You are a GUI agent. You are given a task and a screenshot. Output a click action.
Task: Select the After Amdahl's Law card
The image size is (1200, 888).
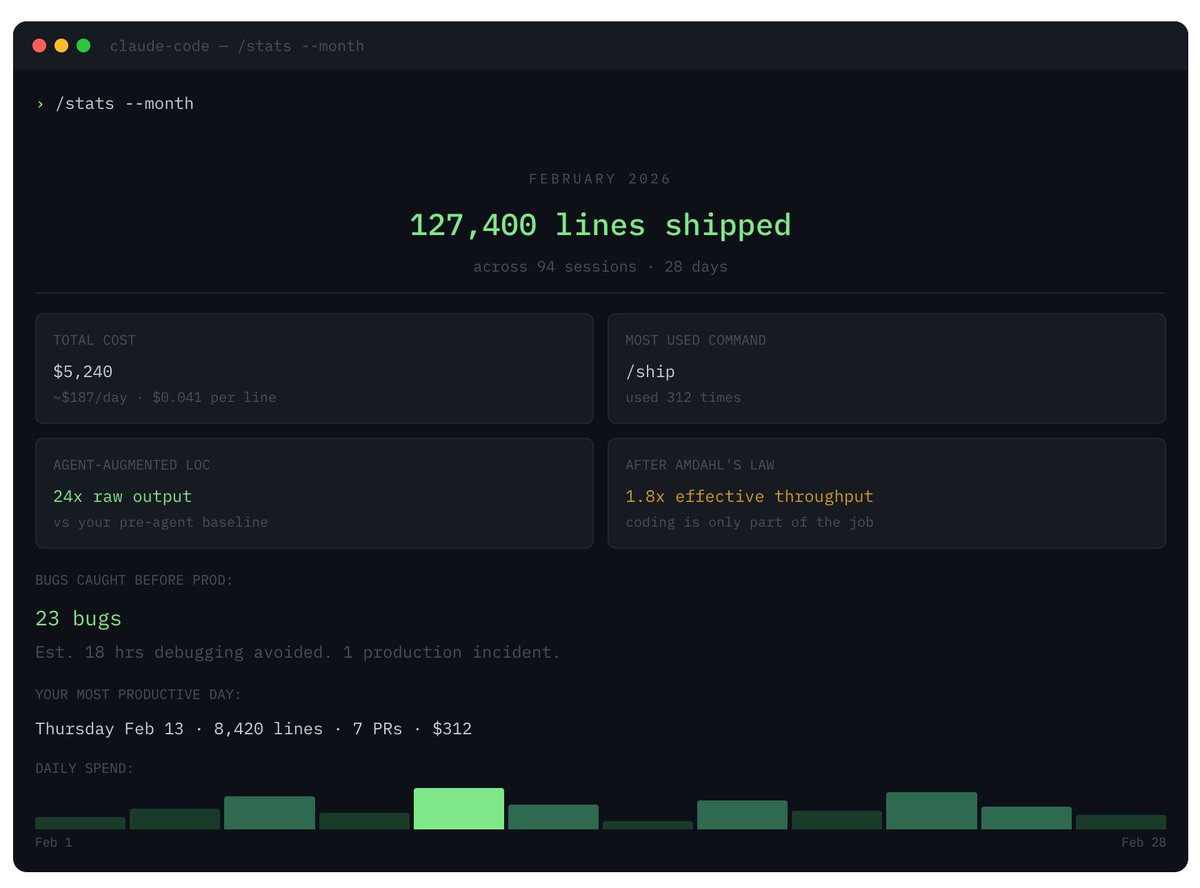tap(886, 493)
